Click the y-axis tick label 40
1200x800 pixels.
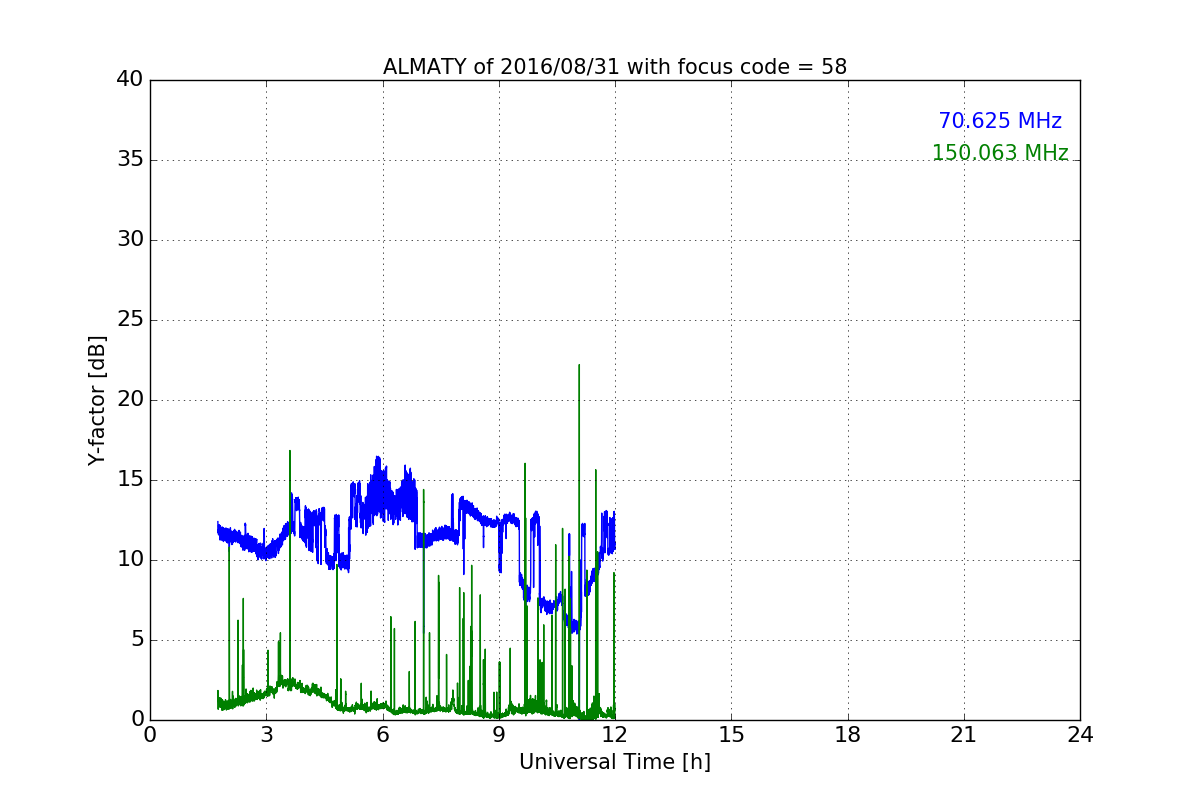pos(130,80)
